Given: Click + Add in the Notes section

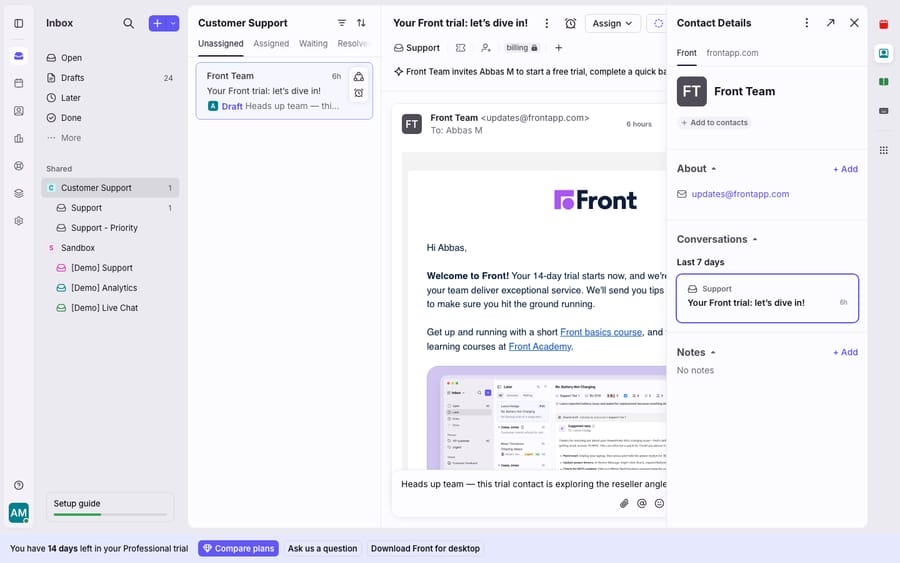Looking at the screenshot, I should [845, 352].
